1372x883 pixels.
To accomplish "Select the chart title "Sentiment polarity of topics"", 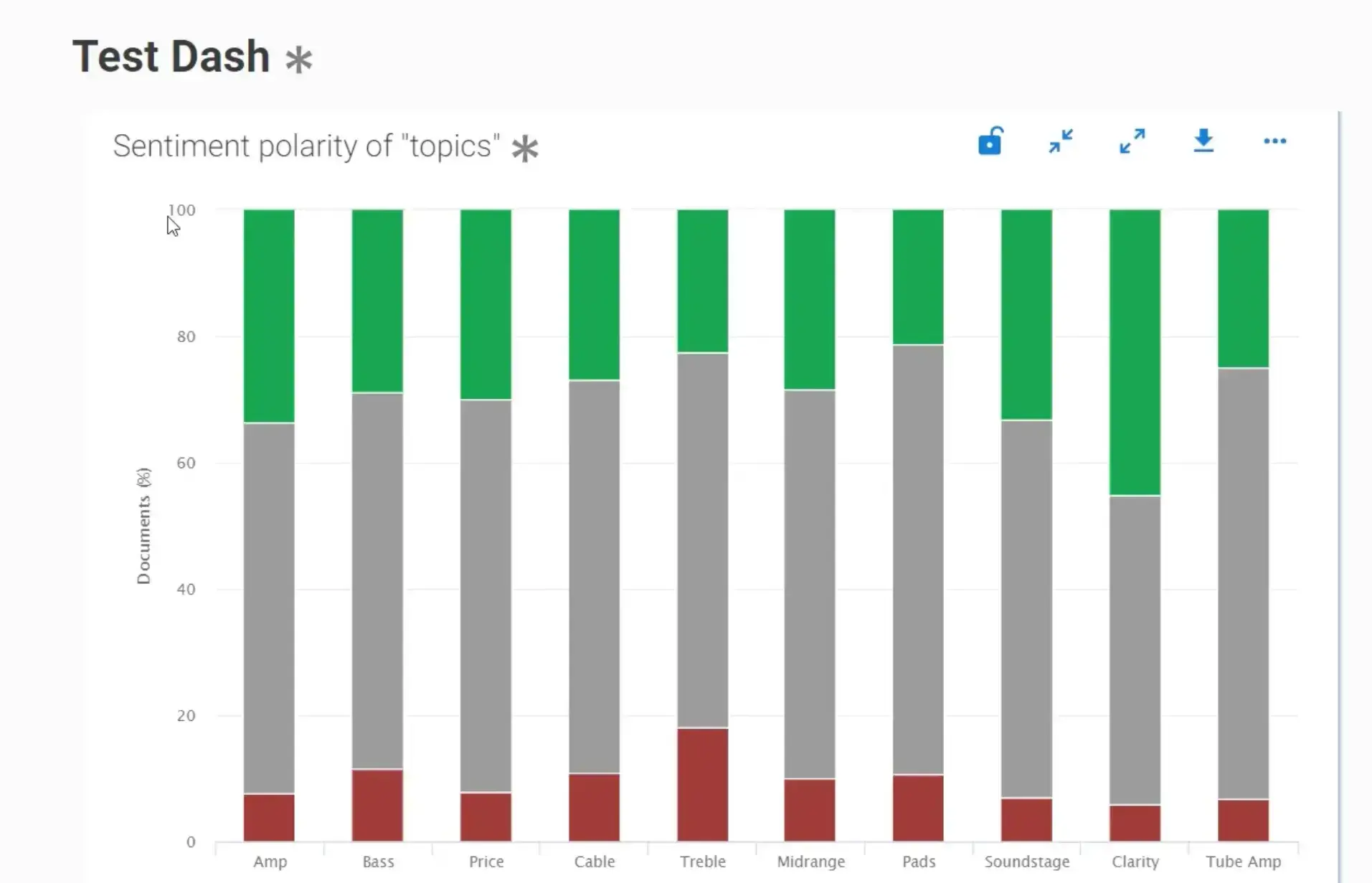I will point(306,146).
